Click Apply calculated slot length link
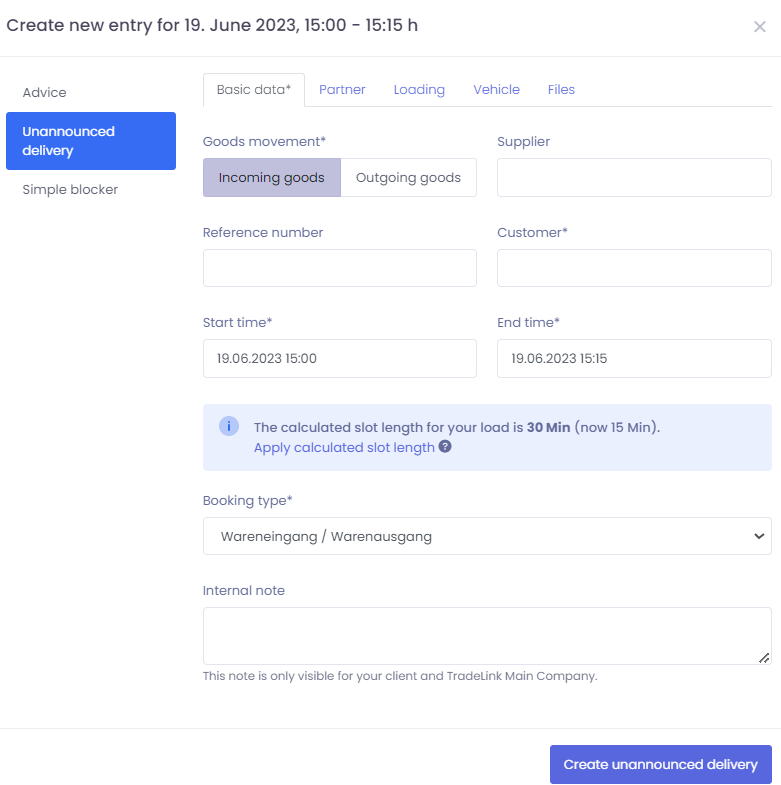 click(x=344, y=448)
